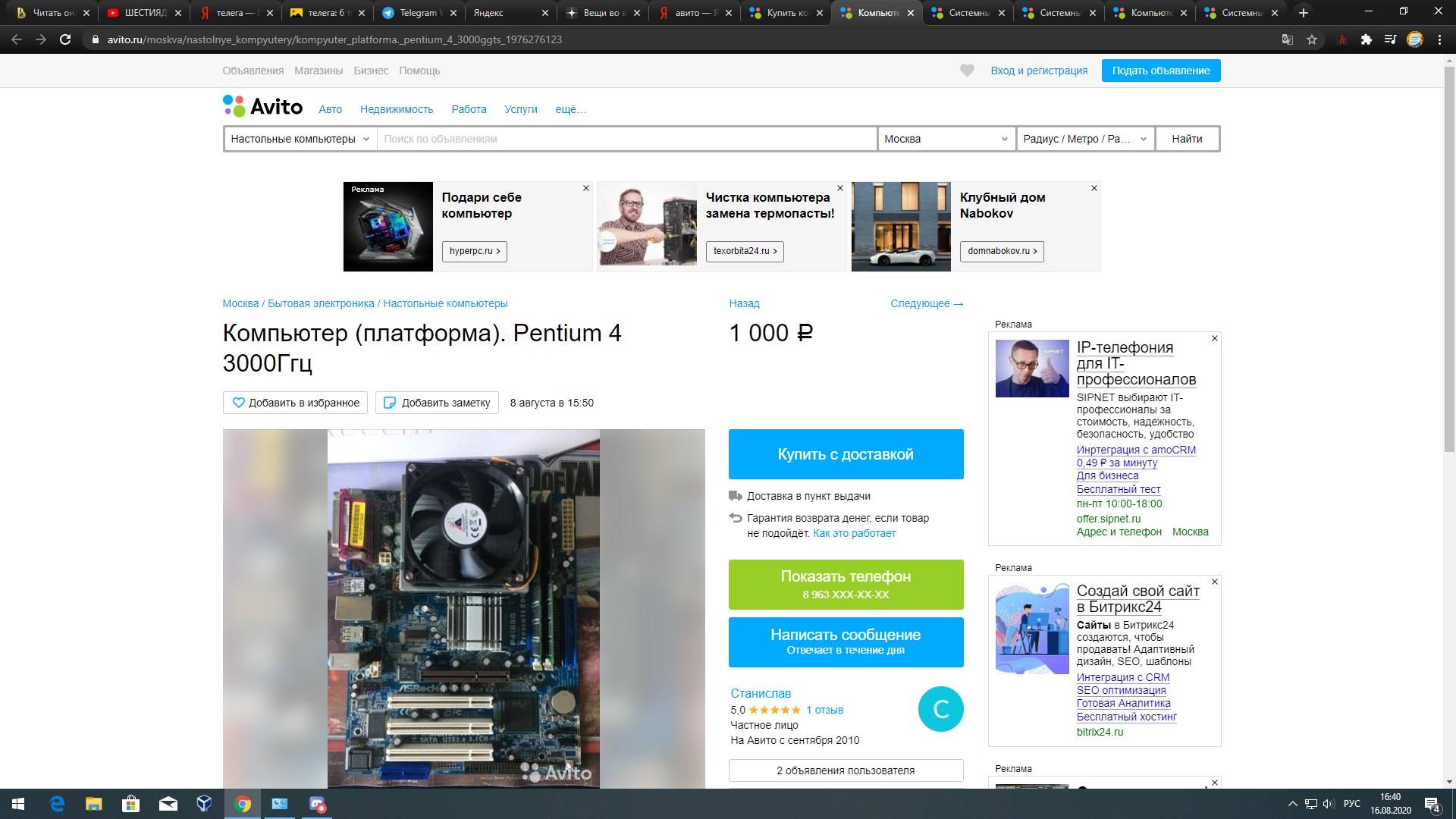Viewport: 1456px width, 819px height.
Task: Open Discord from the taskbar
Action: click(317, 804)
